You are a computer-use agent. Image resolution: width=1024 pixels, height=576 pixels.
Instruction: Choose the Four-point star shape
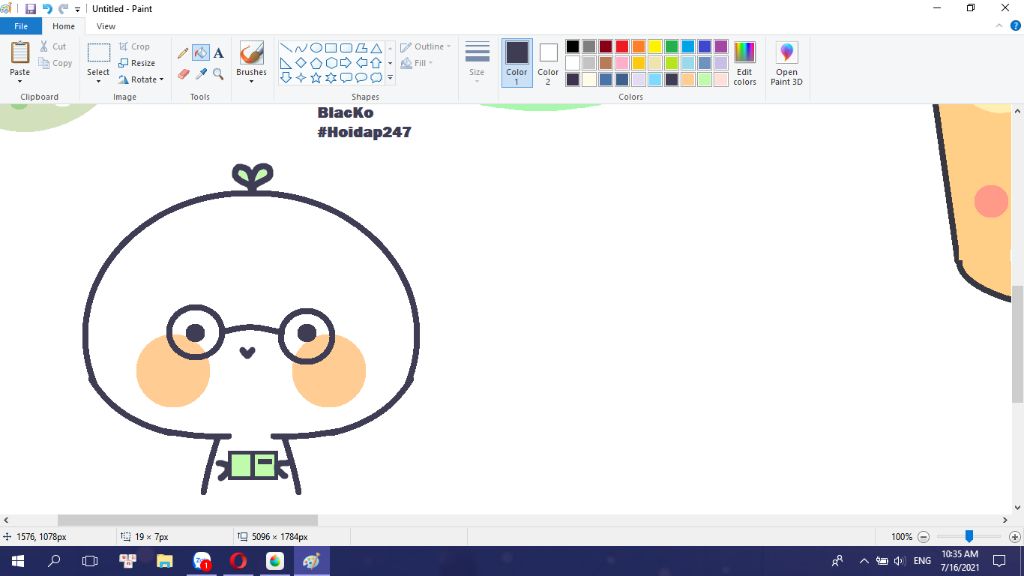(x=300, y=78)
